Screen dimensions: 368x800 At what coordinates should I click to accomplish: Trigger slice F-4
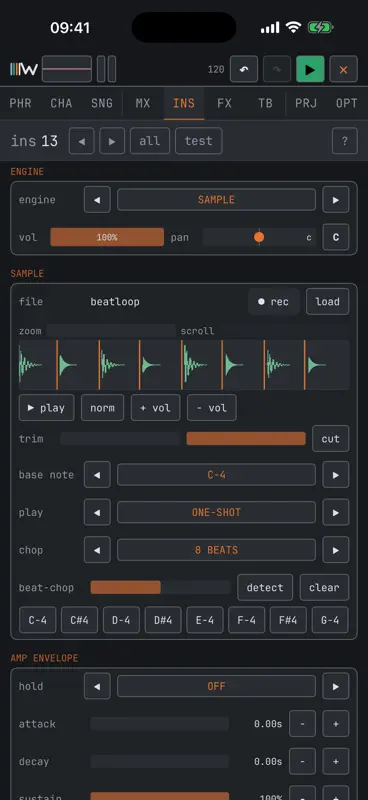(247, 620)
